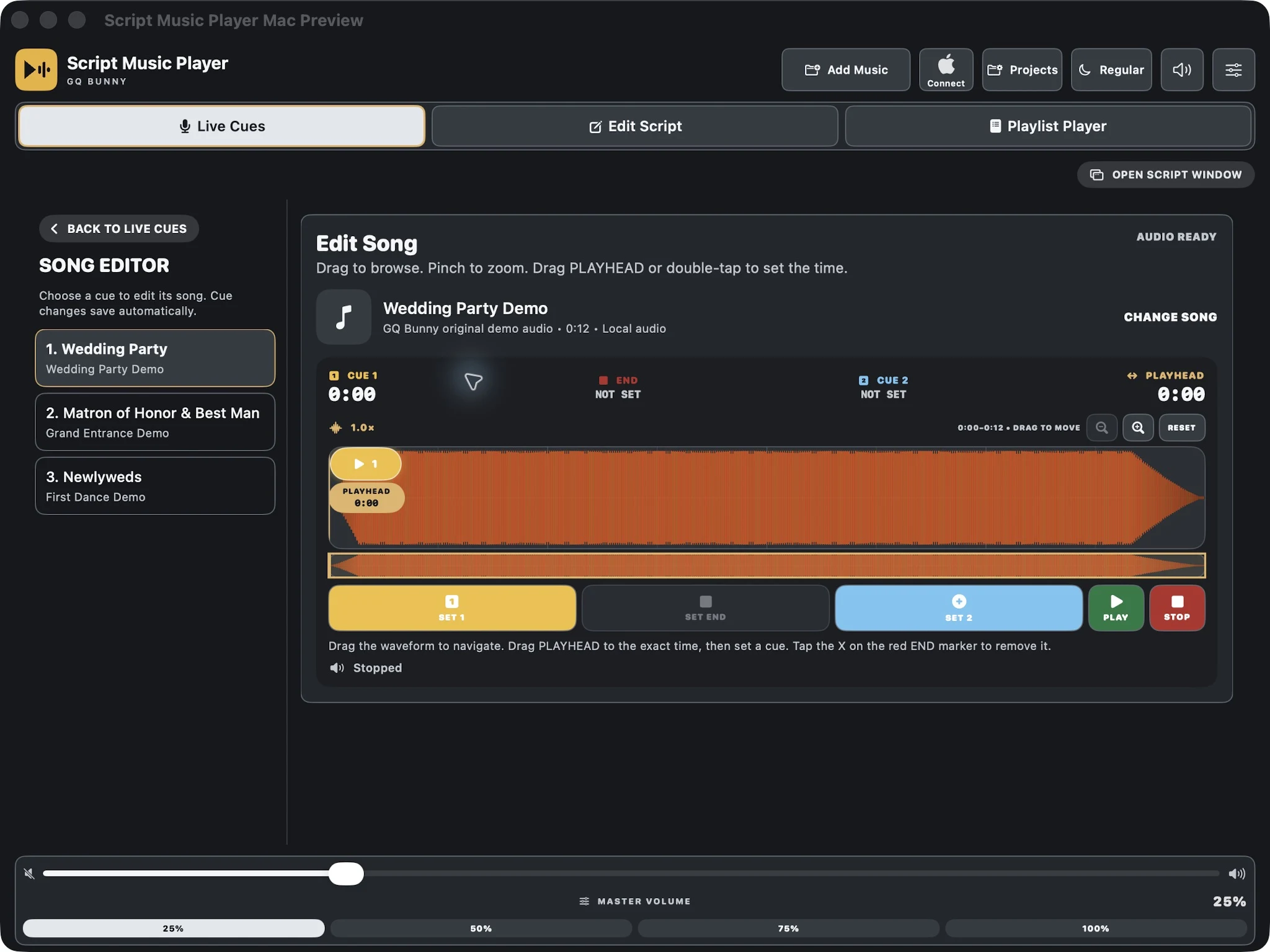Click the CUE 1 time value 0:00
The width and height of the screenshot is (1270, 952).
coord(352,394)
